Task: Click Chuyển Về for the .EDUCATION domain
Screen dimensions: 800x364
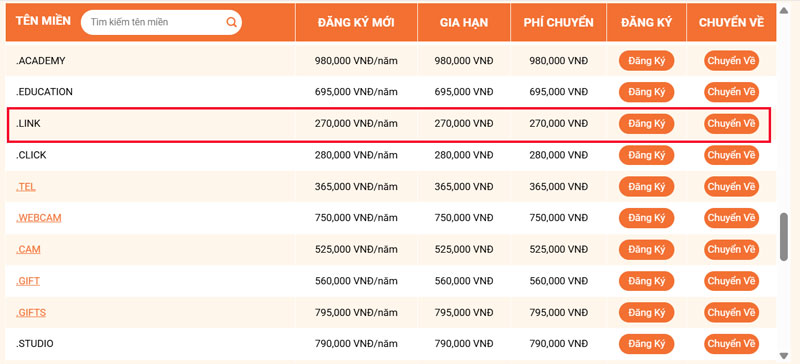Action: coord(731,92)
